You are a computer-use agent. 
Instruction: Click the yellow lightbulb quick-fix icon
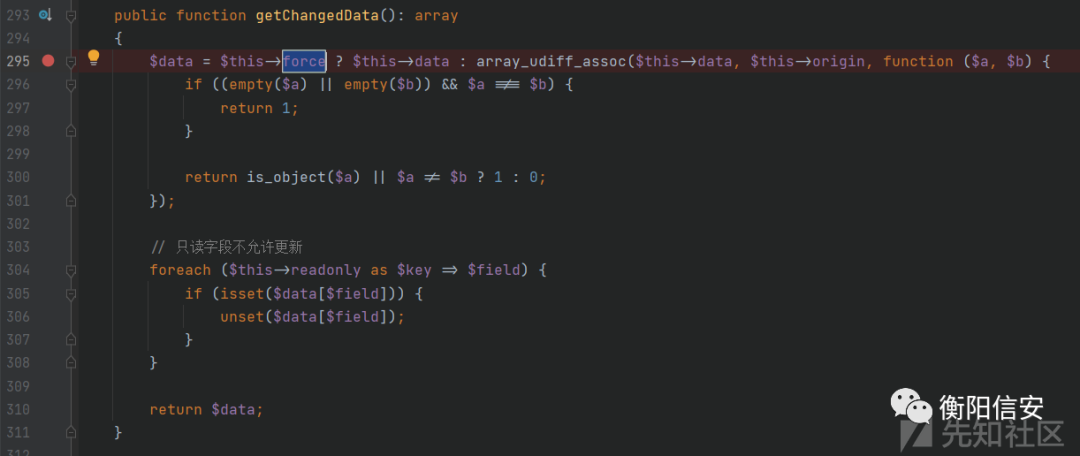coord(94,59)
